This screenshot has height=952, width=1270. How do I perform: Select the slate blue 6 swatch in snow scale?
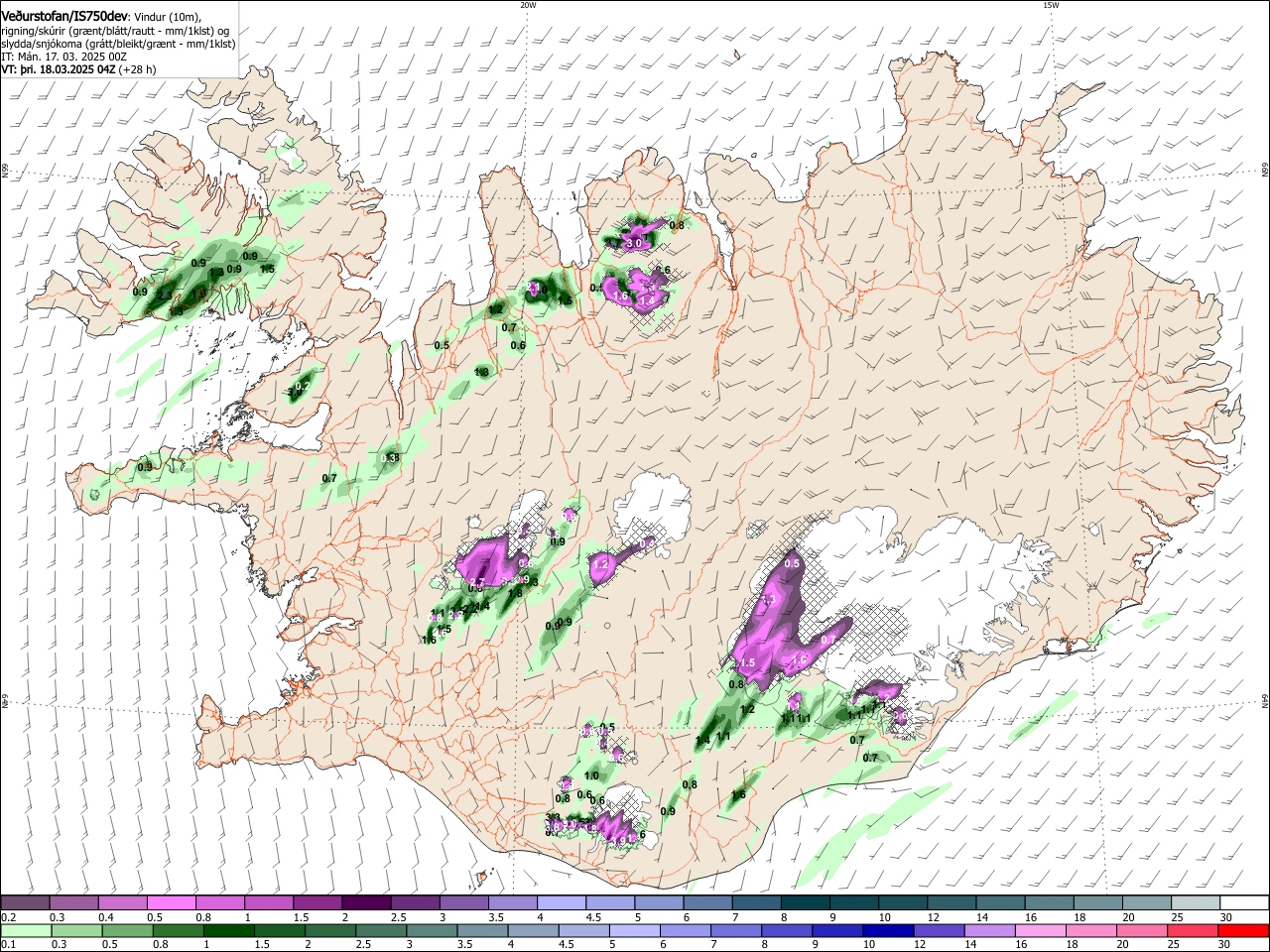coord(707,902)
